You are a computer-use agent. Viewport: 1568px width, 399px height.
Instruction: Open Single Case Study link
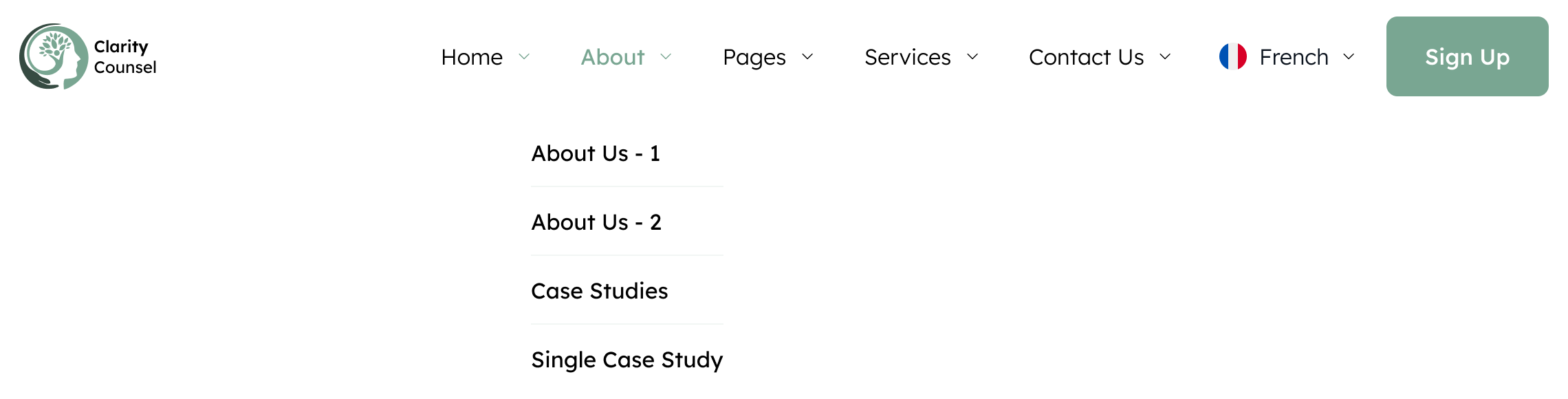pyautogui.click(x=627, y=360)
